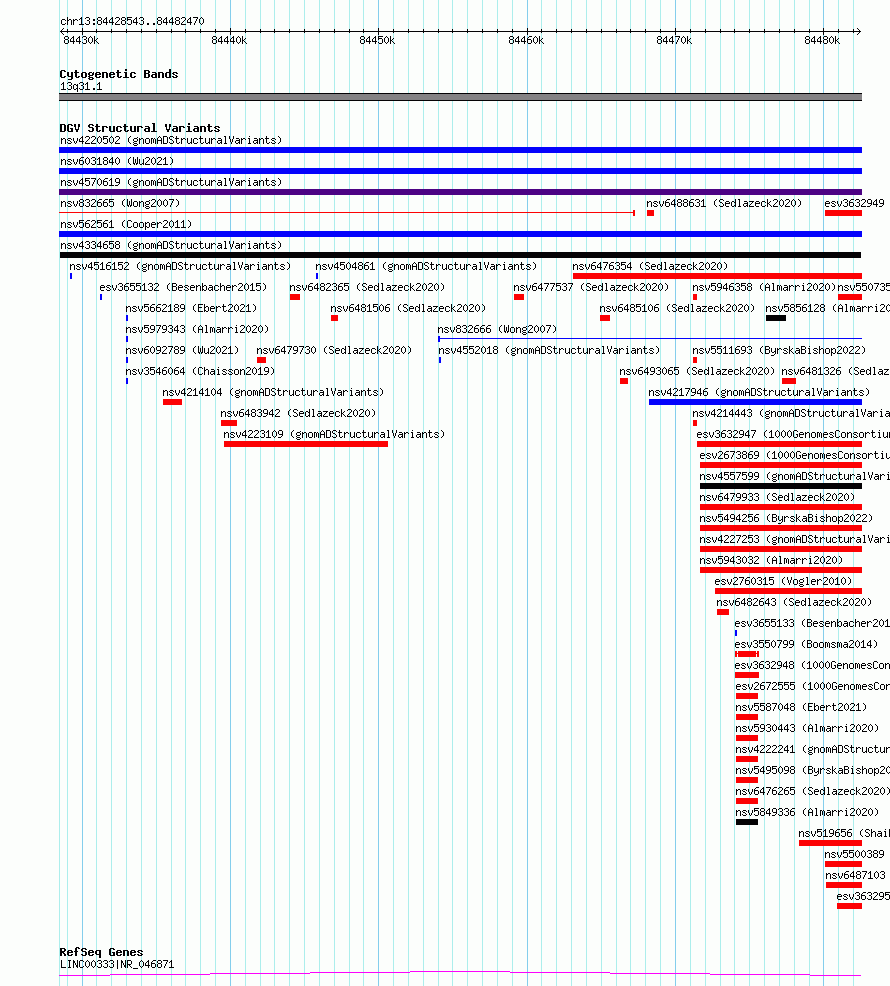Select esv3632948 1000Genomes label

click(812, 665)
